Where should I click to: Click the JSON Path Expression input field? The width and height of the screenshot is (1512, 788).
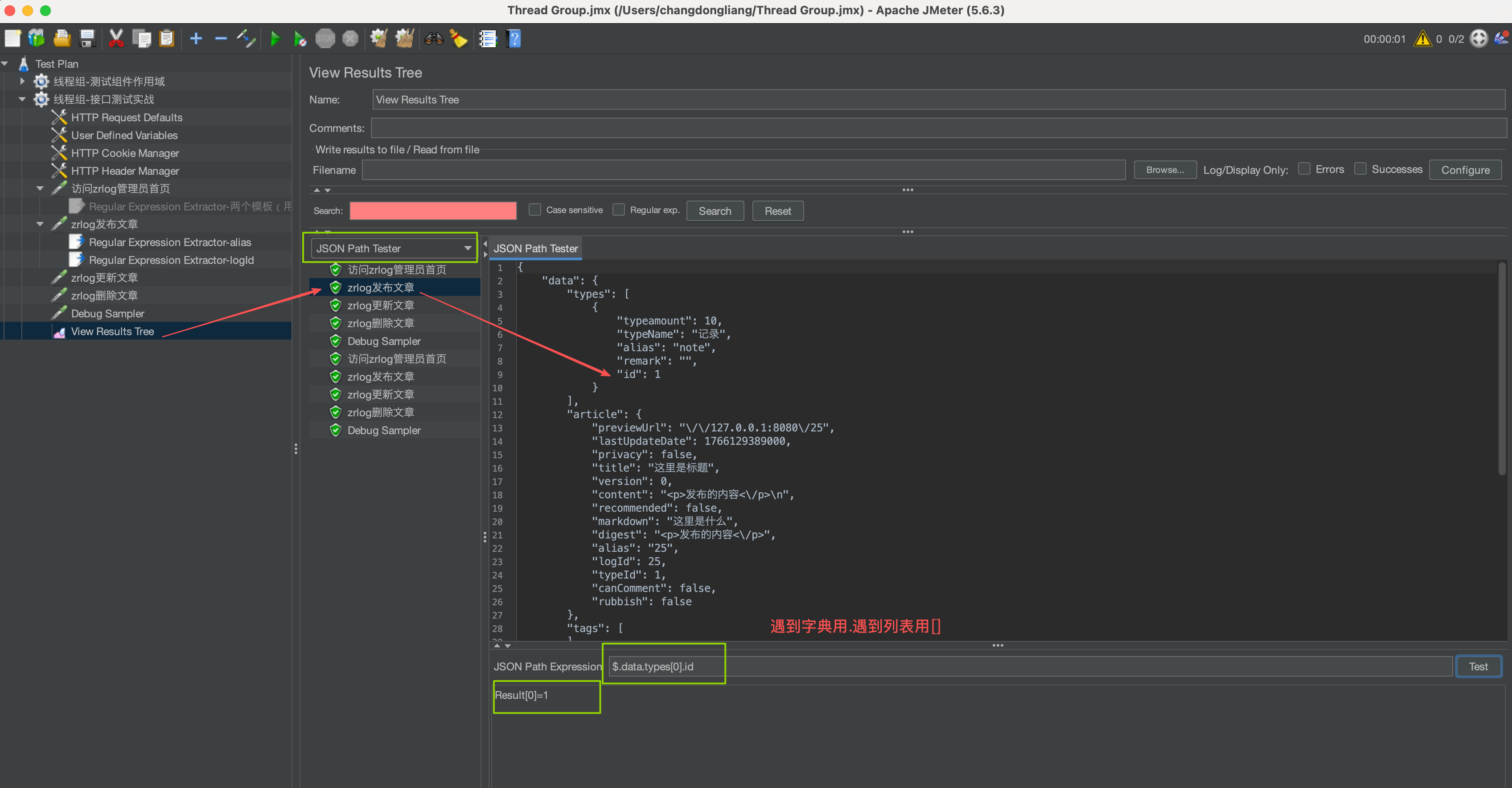point(1027,666)
